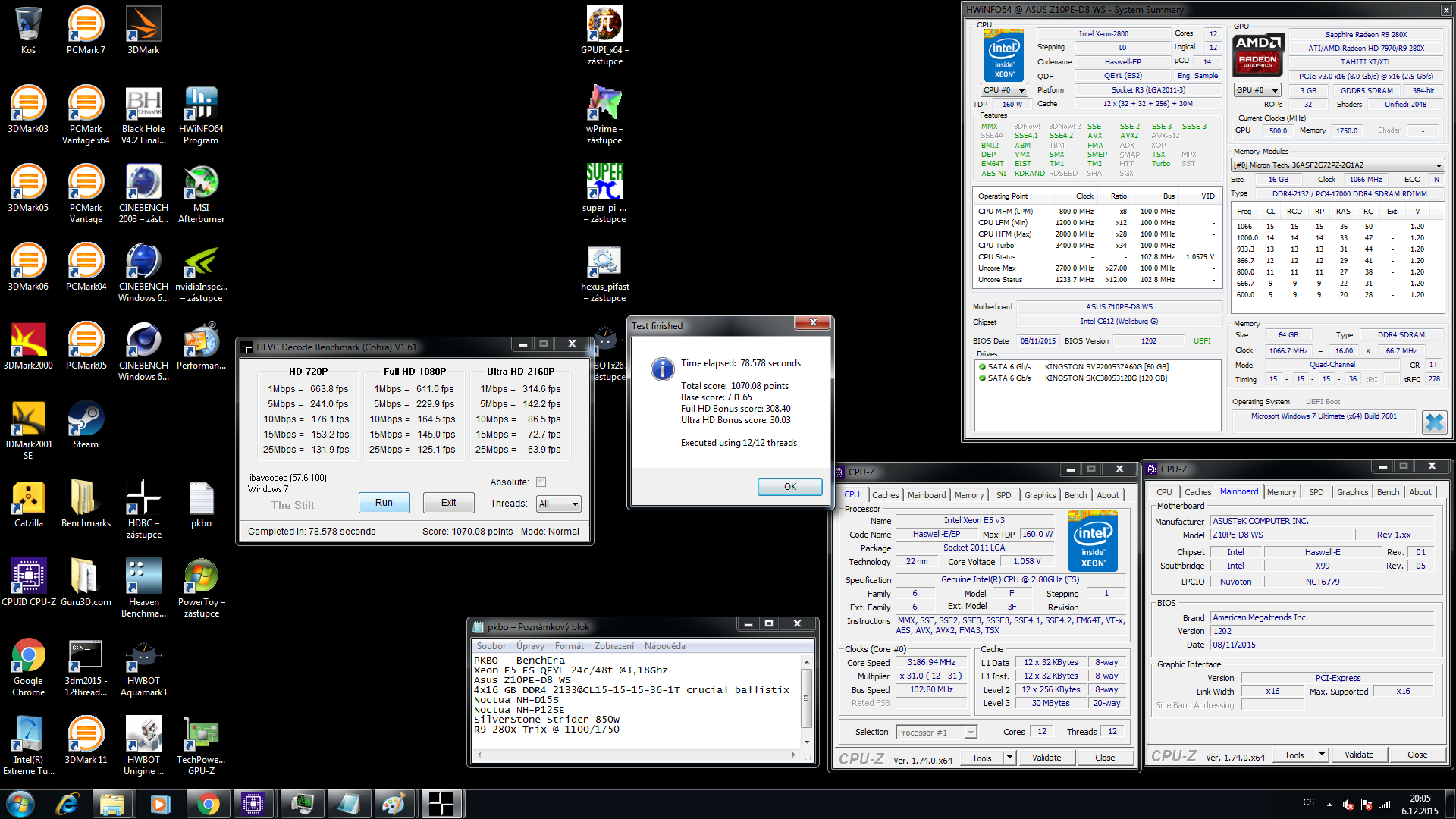This screenshot has height=819, width=1456.
Task: Open the Bench tab in left CPU-Z
Action: coord(1075,495)
